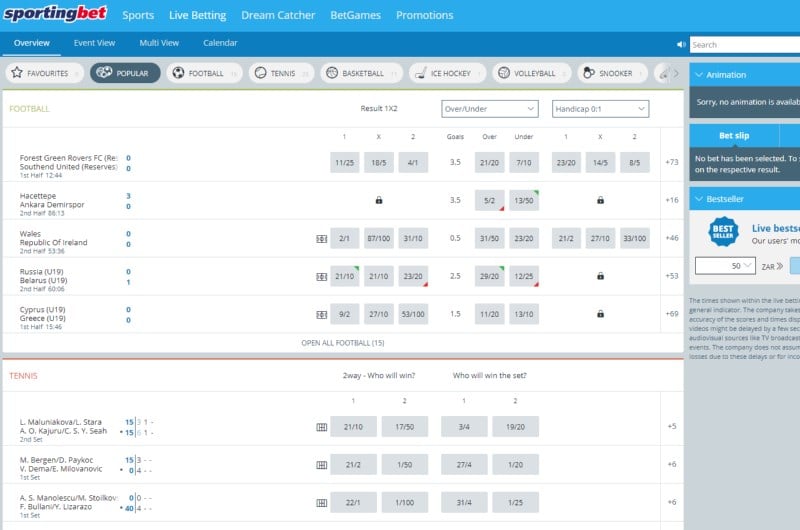The image size is (800, 530).
Task: Open pitch view icon for Wales match
Action: pyautogui.click(x=321, y=239)
